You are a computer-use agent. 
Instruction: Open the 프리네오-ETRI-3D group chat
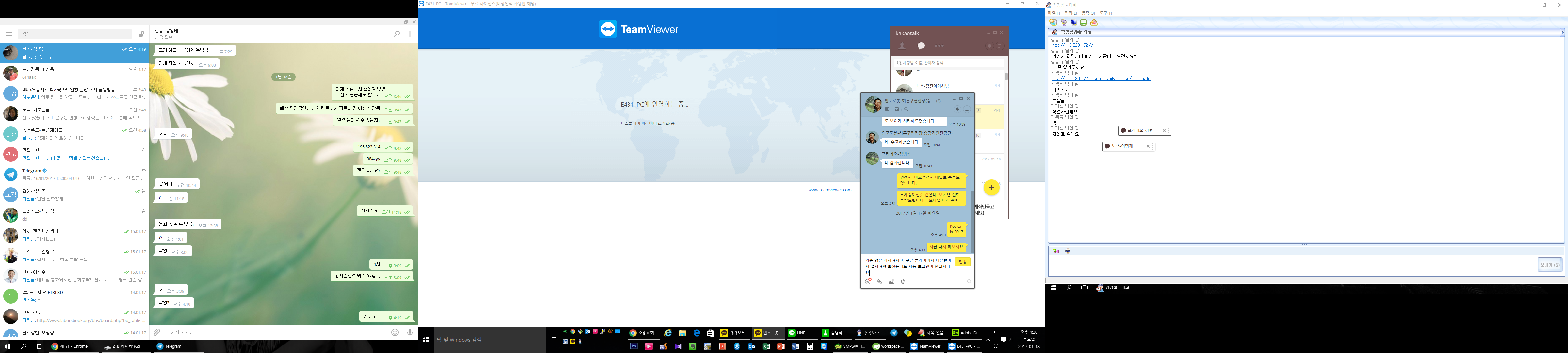tap(74, 296)
